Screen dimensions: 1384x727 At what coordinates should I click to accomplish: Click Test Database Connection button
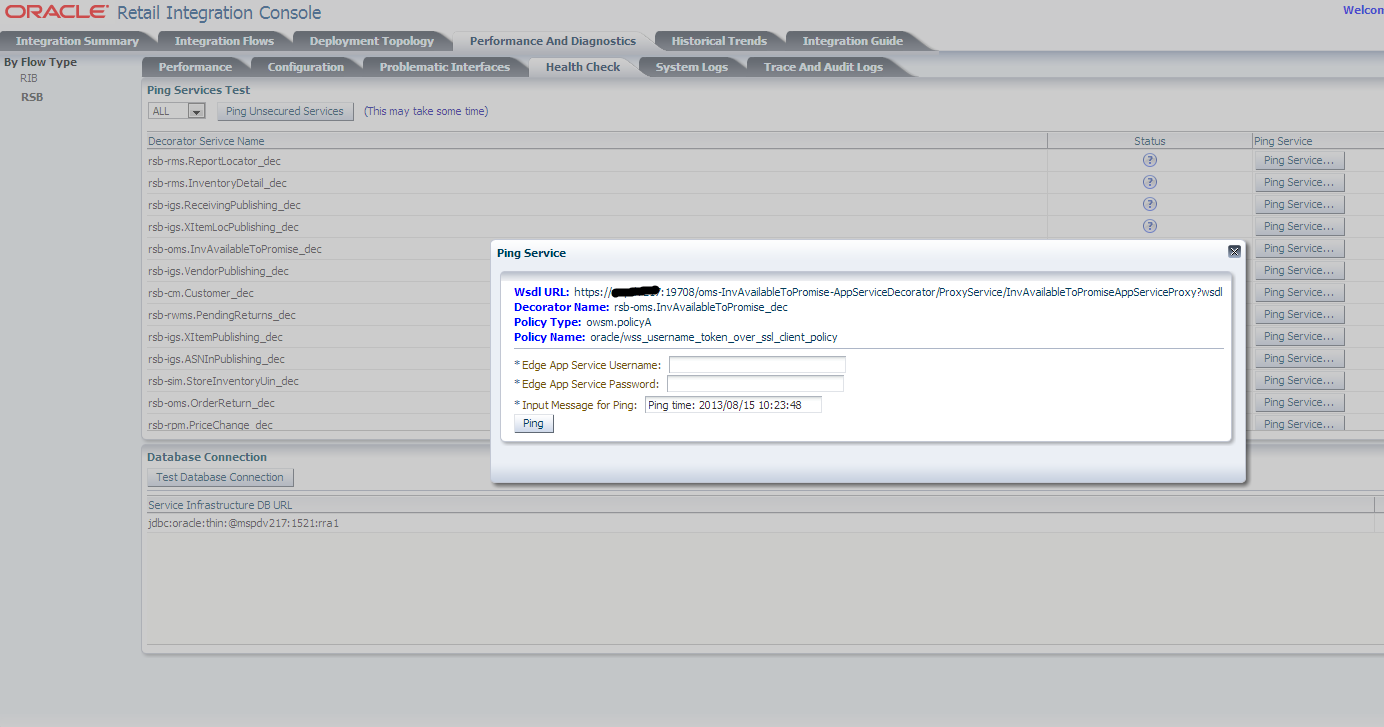click(x=220, y=477)
